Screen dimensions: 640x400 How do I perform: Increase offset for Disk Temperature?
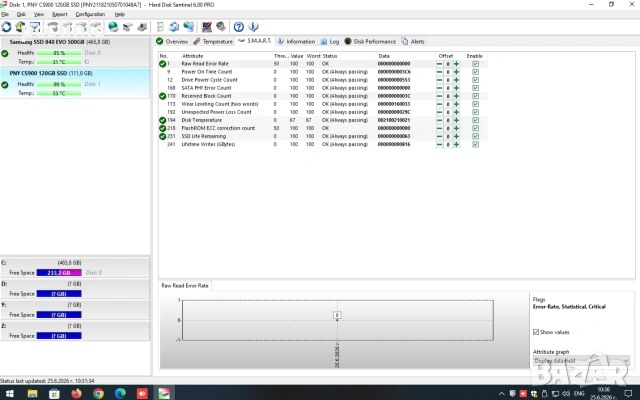pos(456,120)
